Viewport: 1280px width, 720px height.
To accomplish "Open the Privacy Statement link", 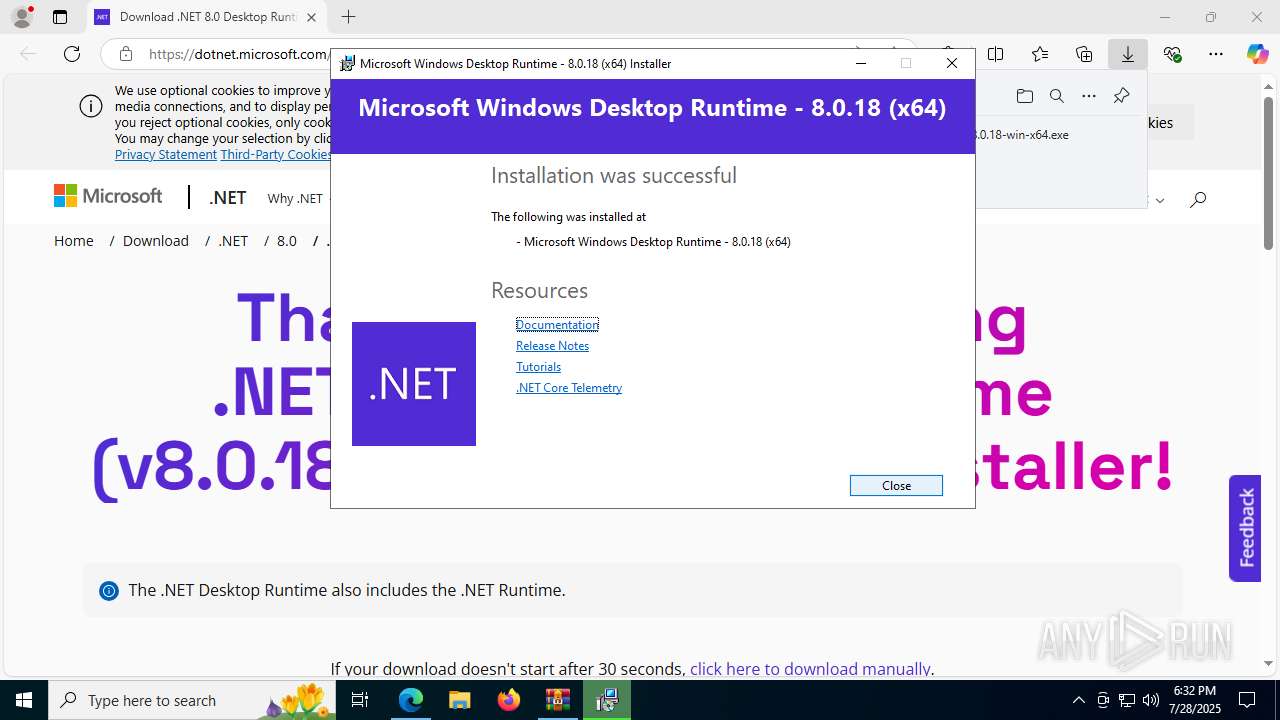I will 166,154.
